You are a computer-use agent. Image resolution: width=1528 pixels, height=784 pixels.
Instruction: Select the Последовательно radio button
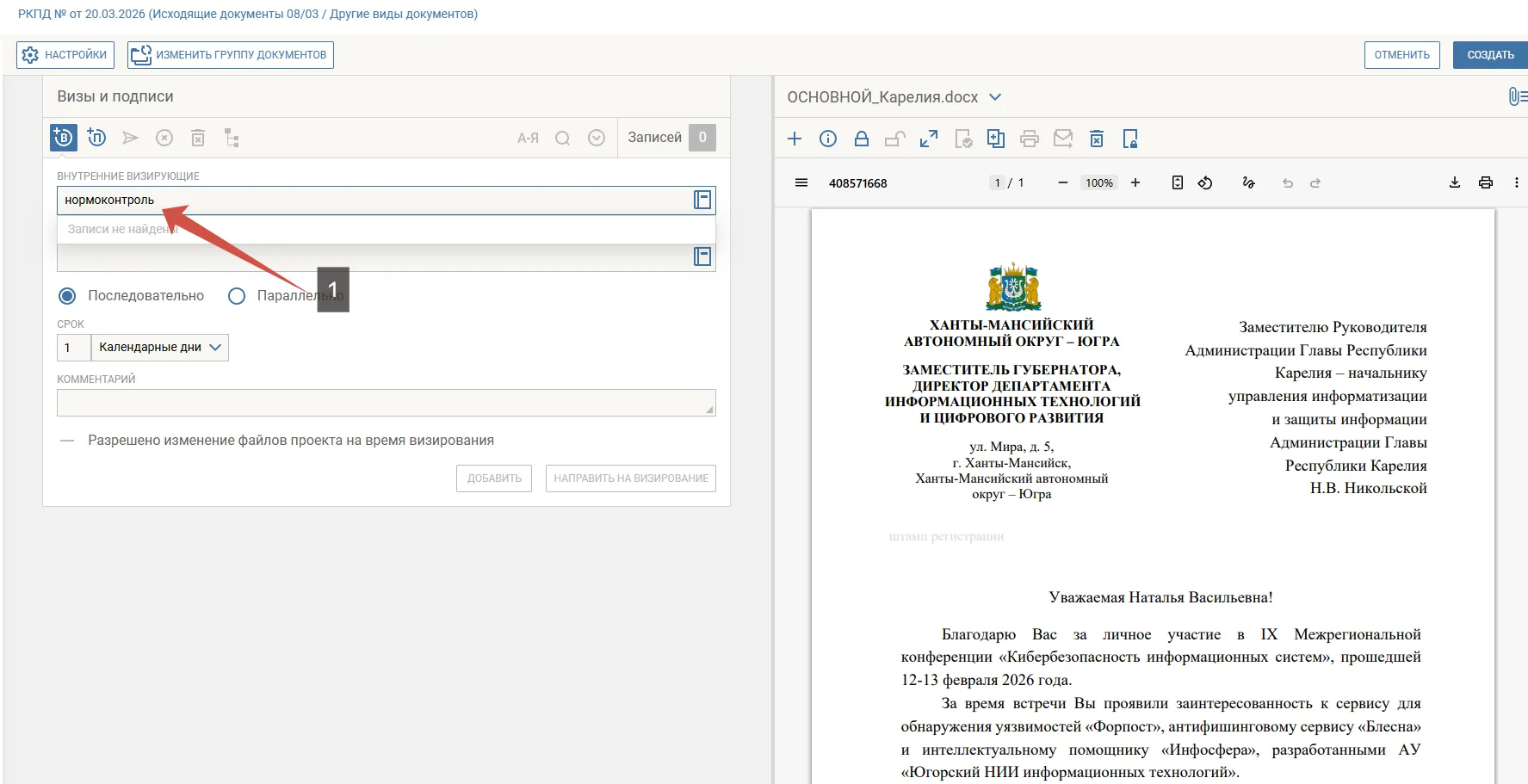coord(67,296)
